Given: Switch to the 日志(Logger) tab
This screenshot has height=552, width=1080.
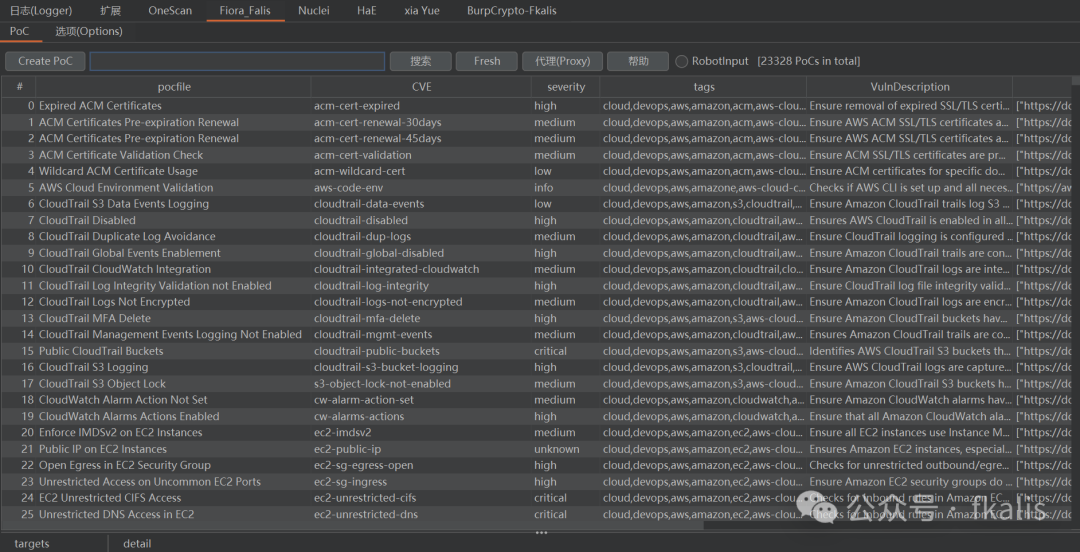Looking at the screenshot, I should [41, 10].
